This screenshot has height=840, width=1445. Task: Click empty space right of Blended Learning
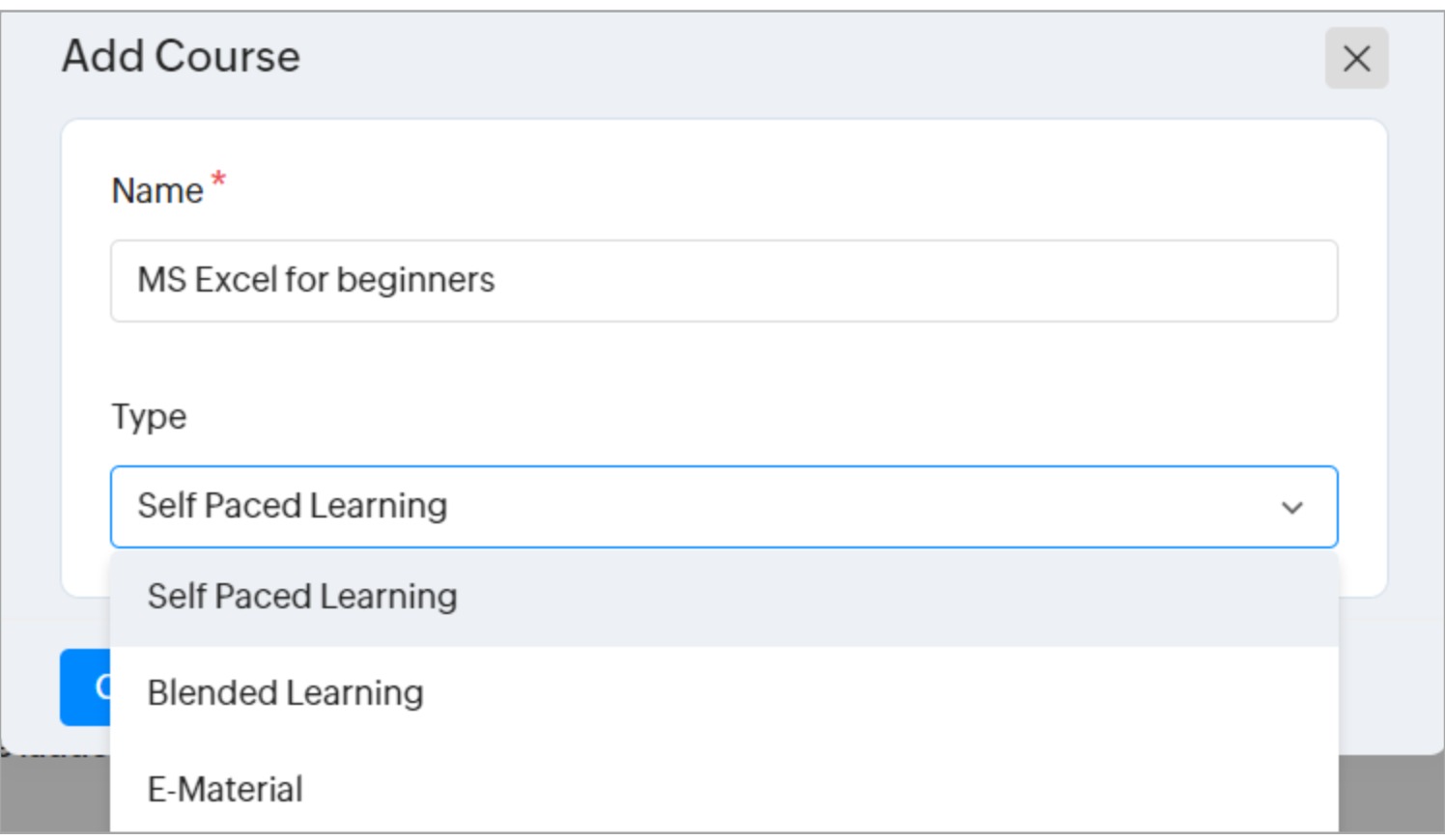point(869,693)
